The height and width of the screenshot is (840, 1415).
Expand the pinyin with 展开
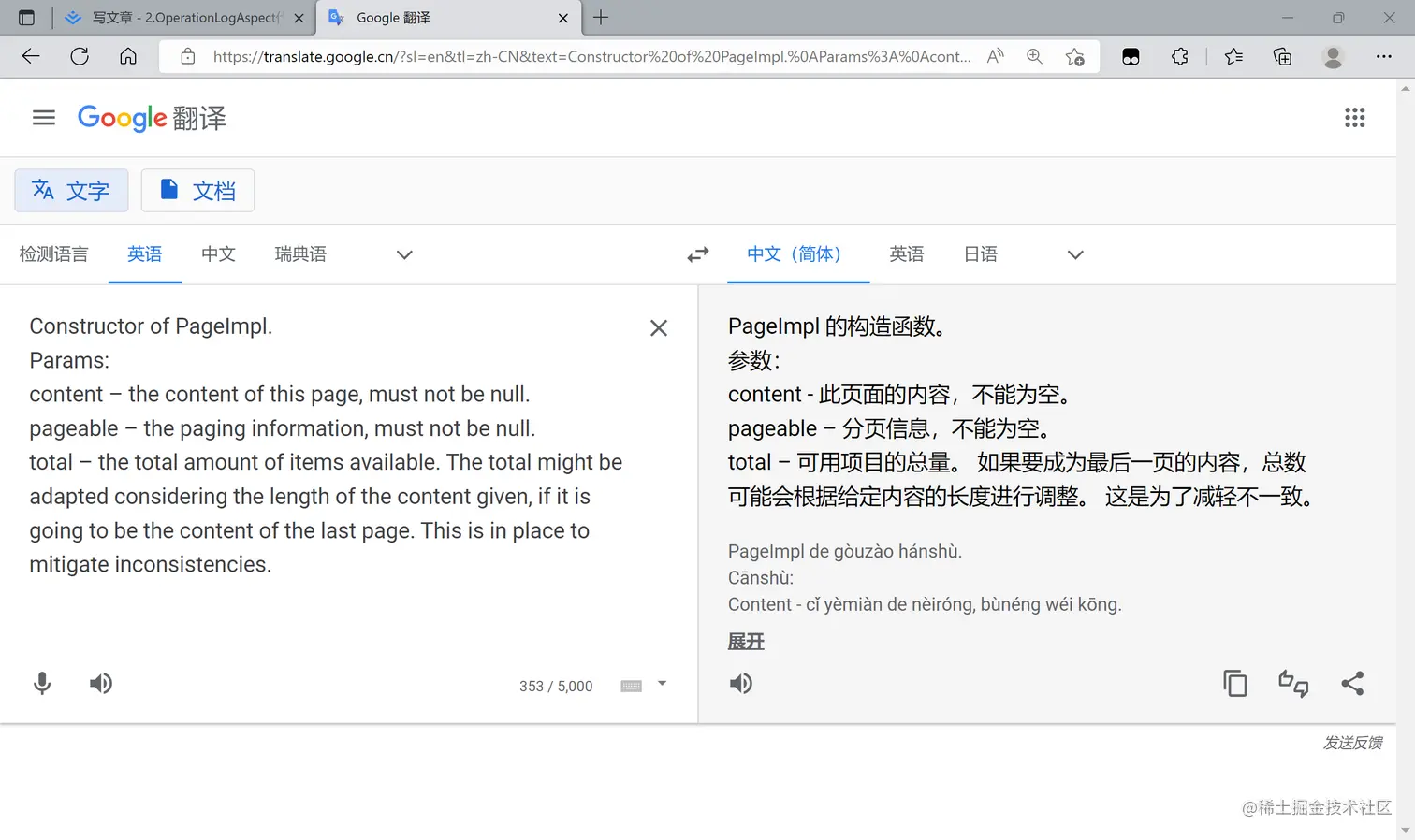click(x=746, y=642)
